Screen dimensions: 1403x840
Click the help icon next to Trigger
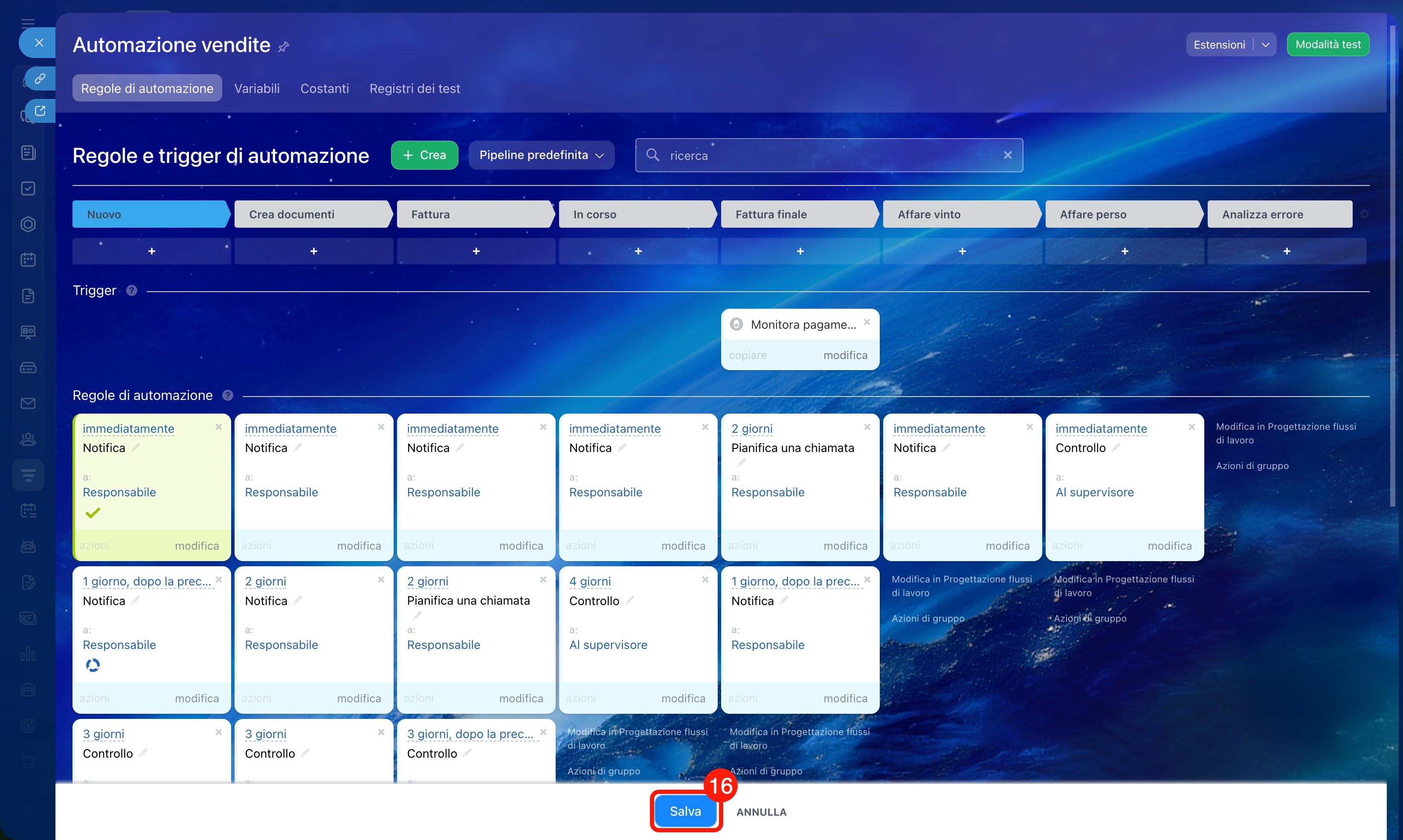point(132,290)
